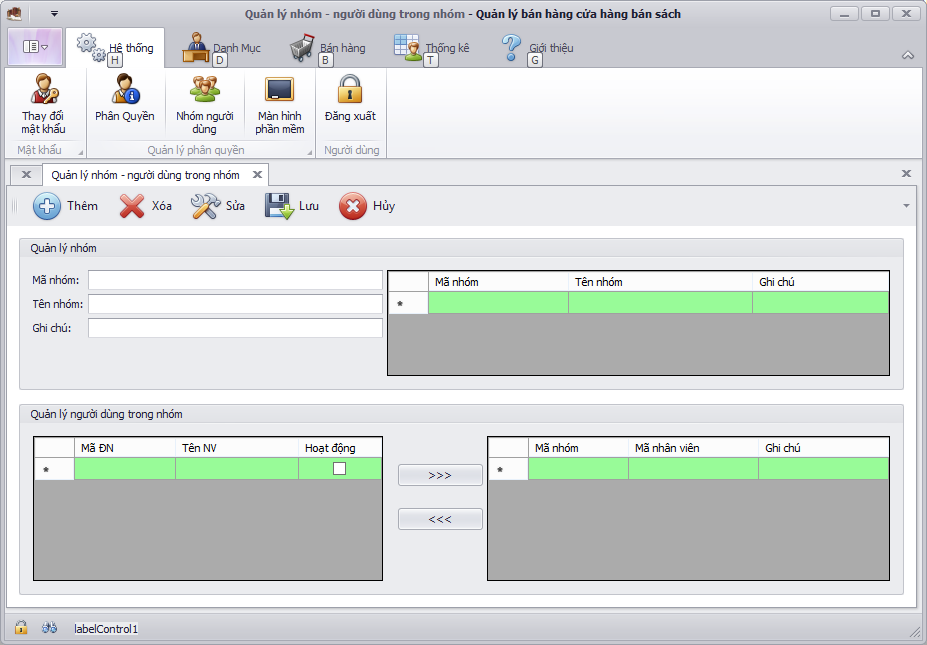The height and width of the screenshot is (645, 927).
Task: Open the quick access toolbar dropdown arrow
Action: 54,13
